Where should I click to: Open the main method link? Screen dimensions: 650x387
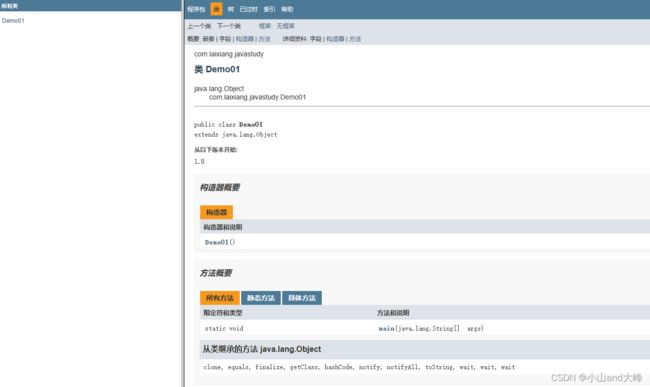[386, 328]
